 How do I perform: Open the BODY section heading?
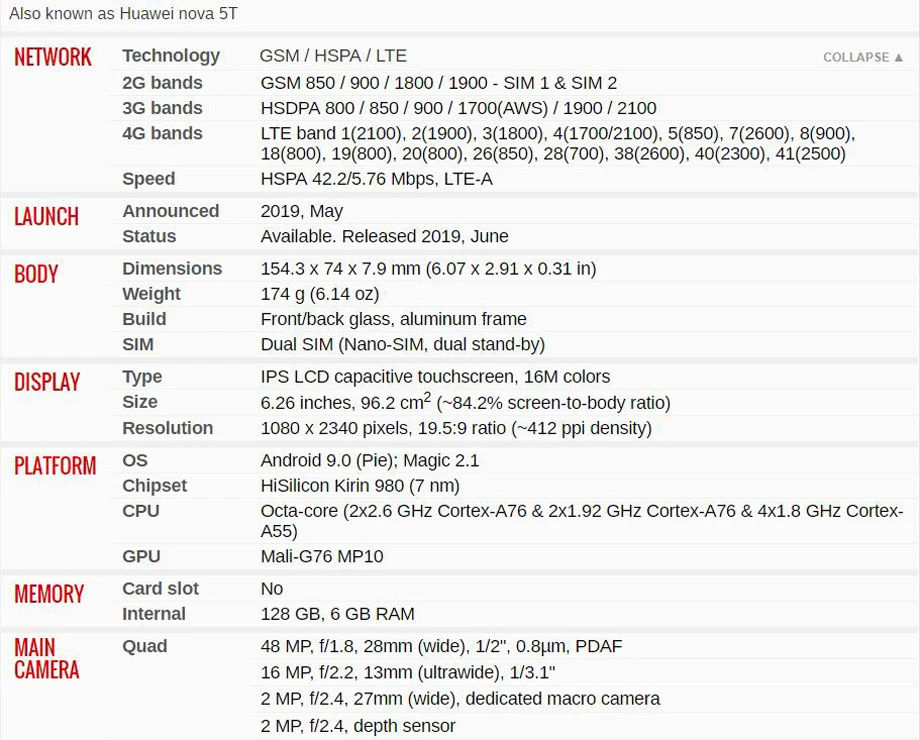coord(36,274)
